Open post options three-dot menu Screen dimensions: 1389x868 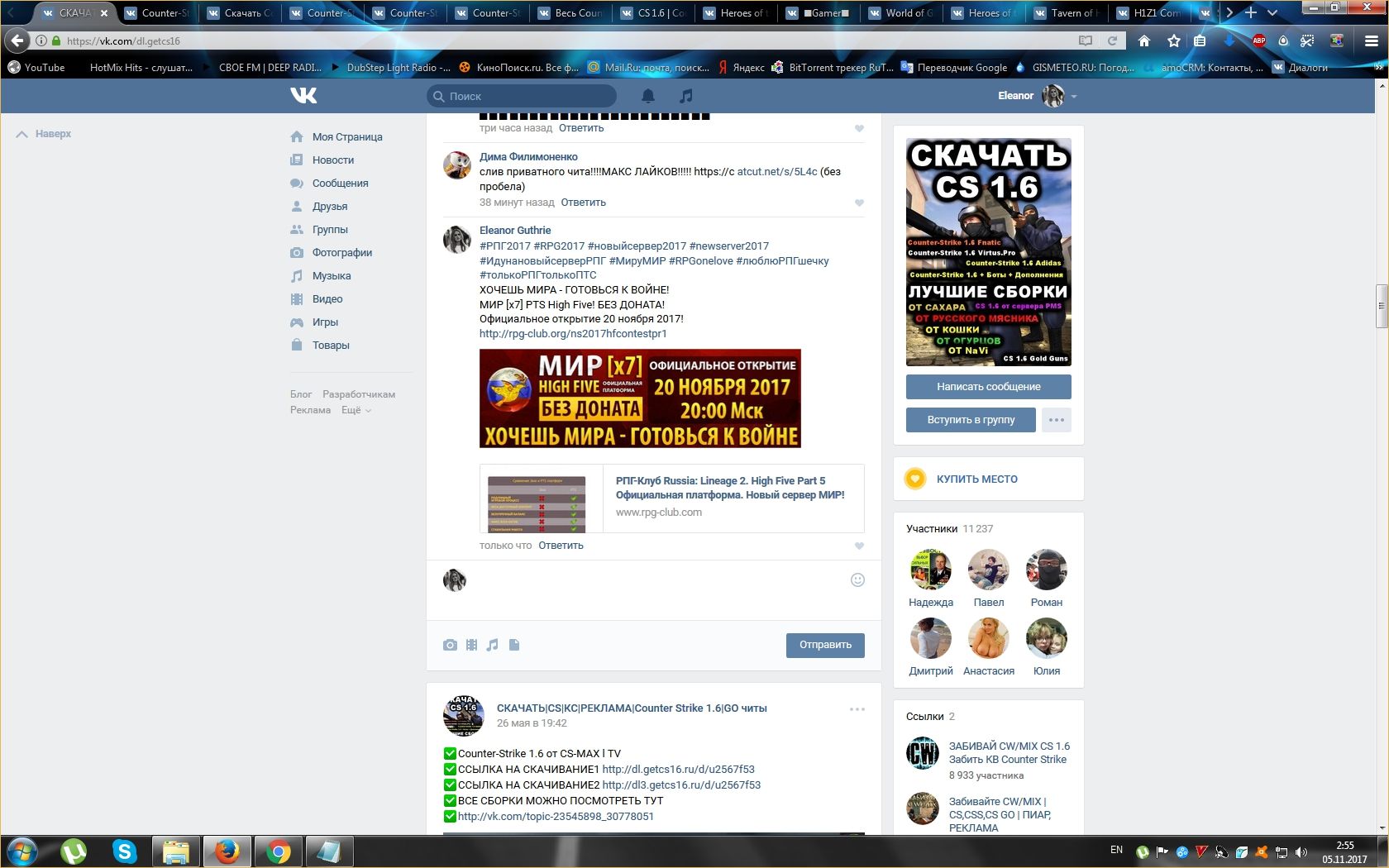click(x=857, y=709)
